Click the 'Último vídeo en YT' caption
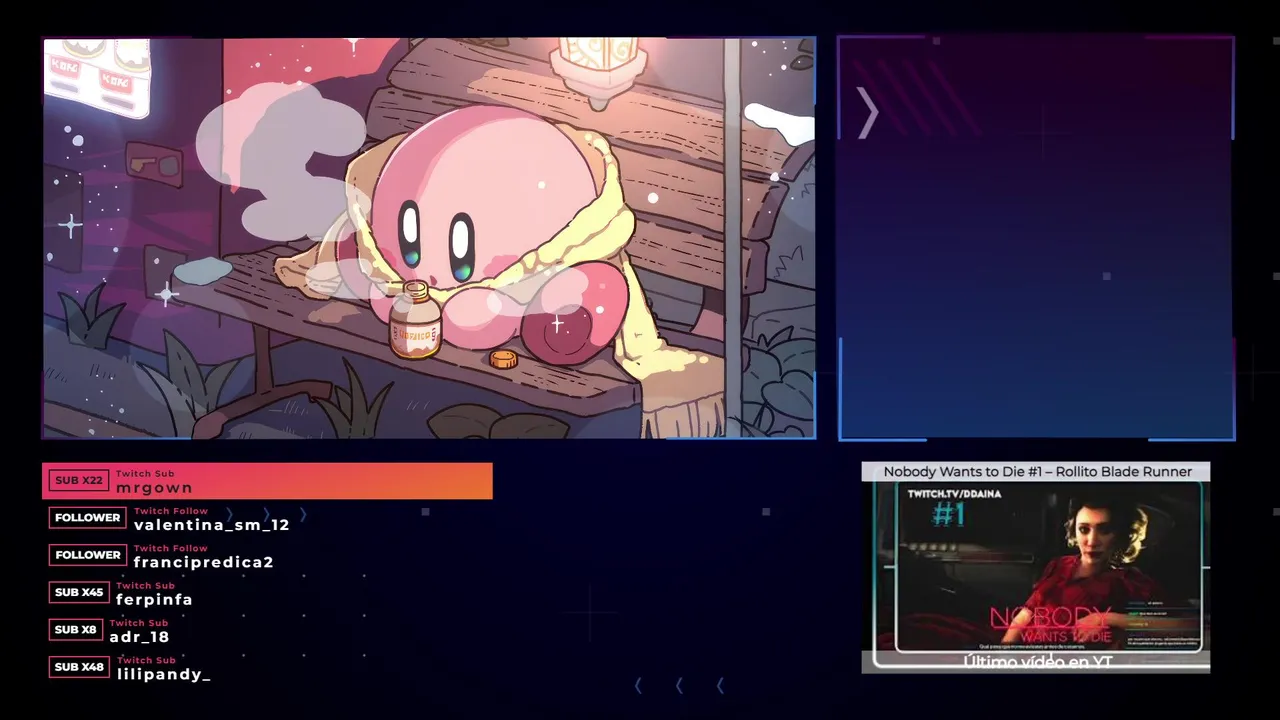Viewport: 1280px width, 720px height. [1038, 661]
